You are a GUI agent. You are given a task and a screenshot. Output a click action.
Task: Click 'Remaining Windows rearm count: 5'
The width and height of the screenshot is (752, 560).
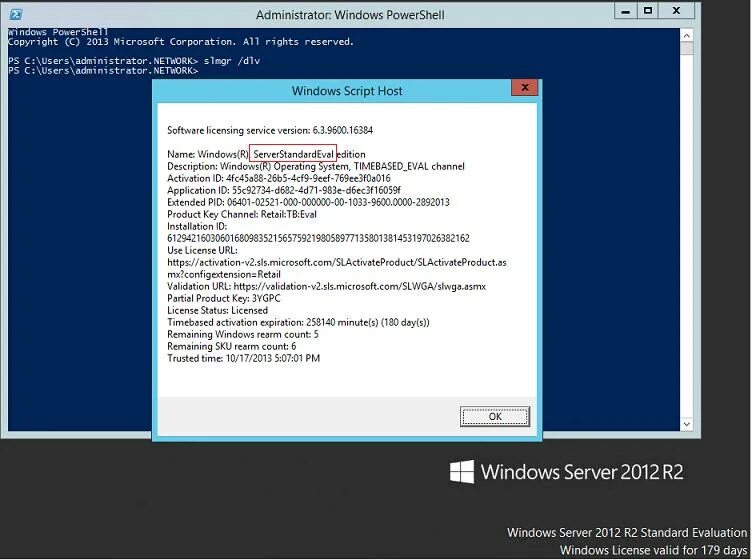point(243,334)
